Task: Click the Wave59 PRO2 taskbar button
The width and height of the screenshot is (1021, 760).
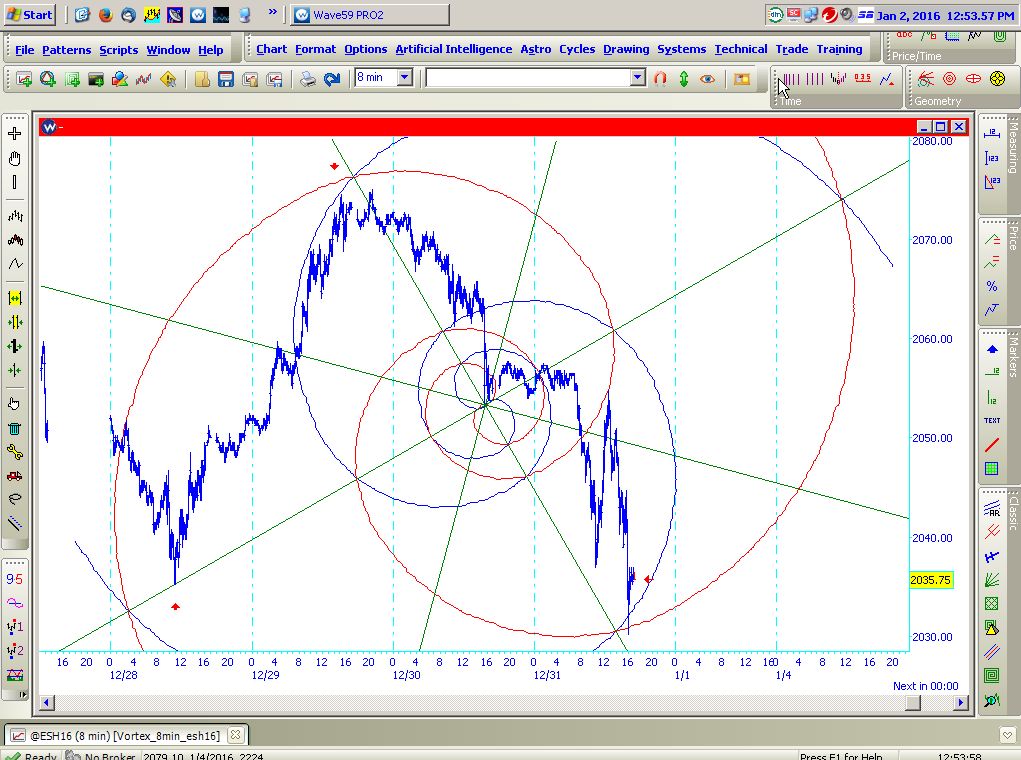Action: point(370,14)
